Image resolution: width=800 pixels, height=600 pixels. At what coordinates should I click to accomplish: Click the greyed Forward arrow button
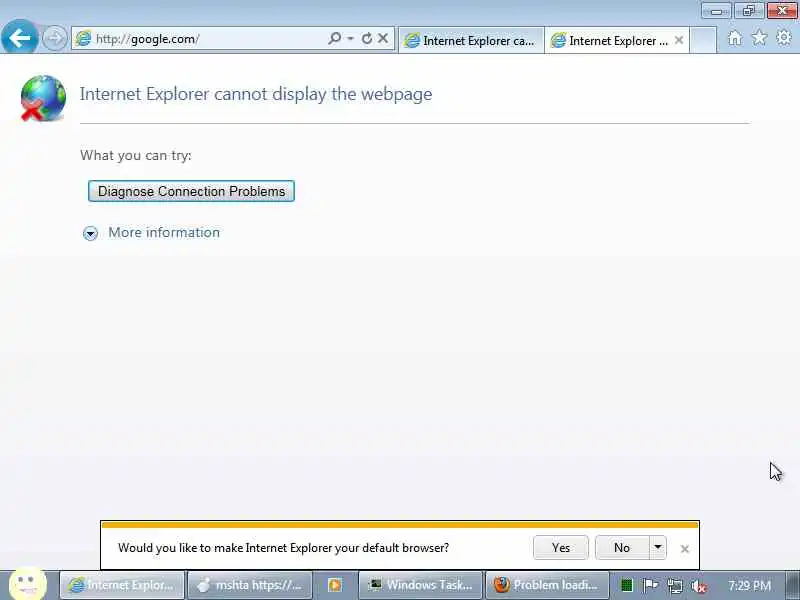tap(54, 38)
